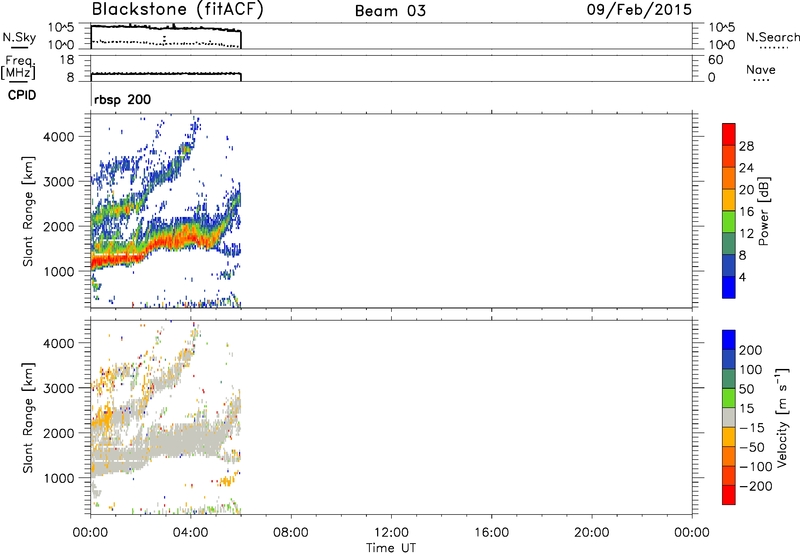Click the 28 label on power colorbar
Screen dimensions: 800x554
click(746, 146)
